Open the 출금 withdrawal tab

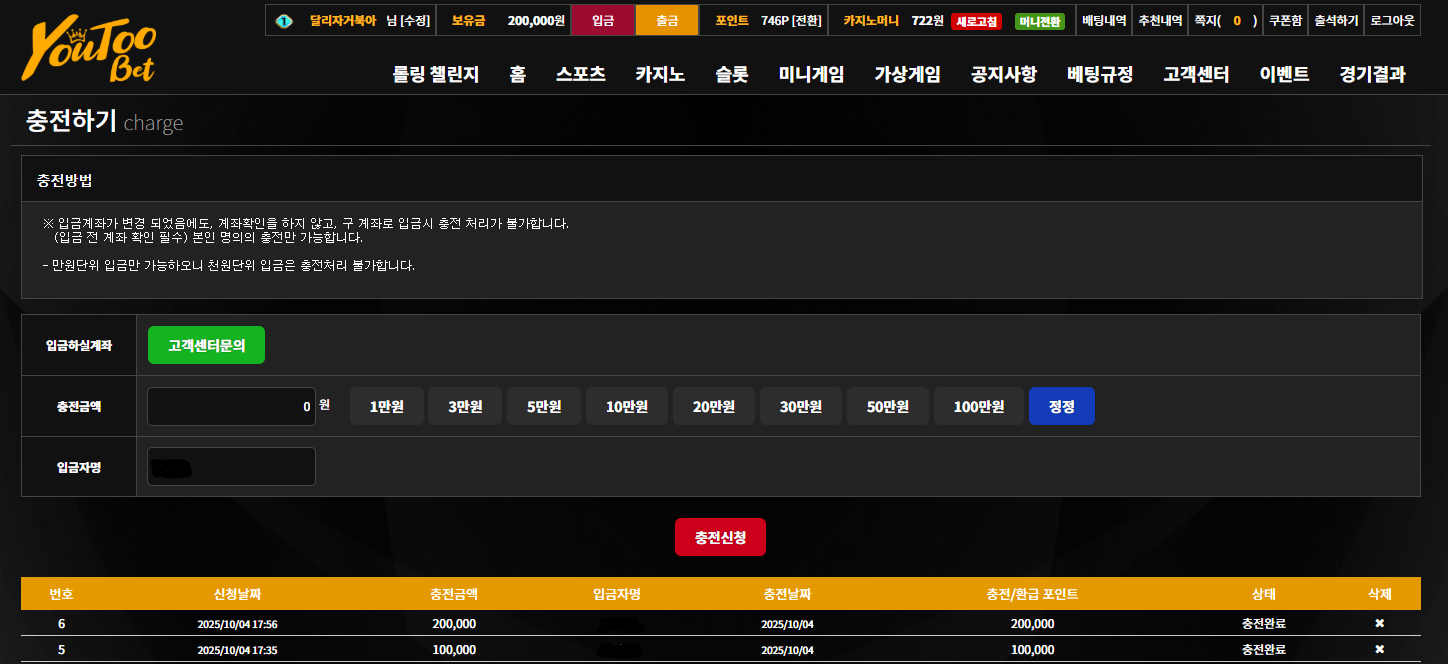tap(667, 20)
